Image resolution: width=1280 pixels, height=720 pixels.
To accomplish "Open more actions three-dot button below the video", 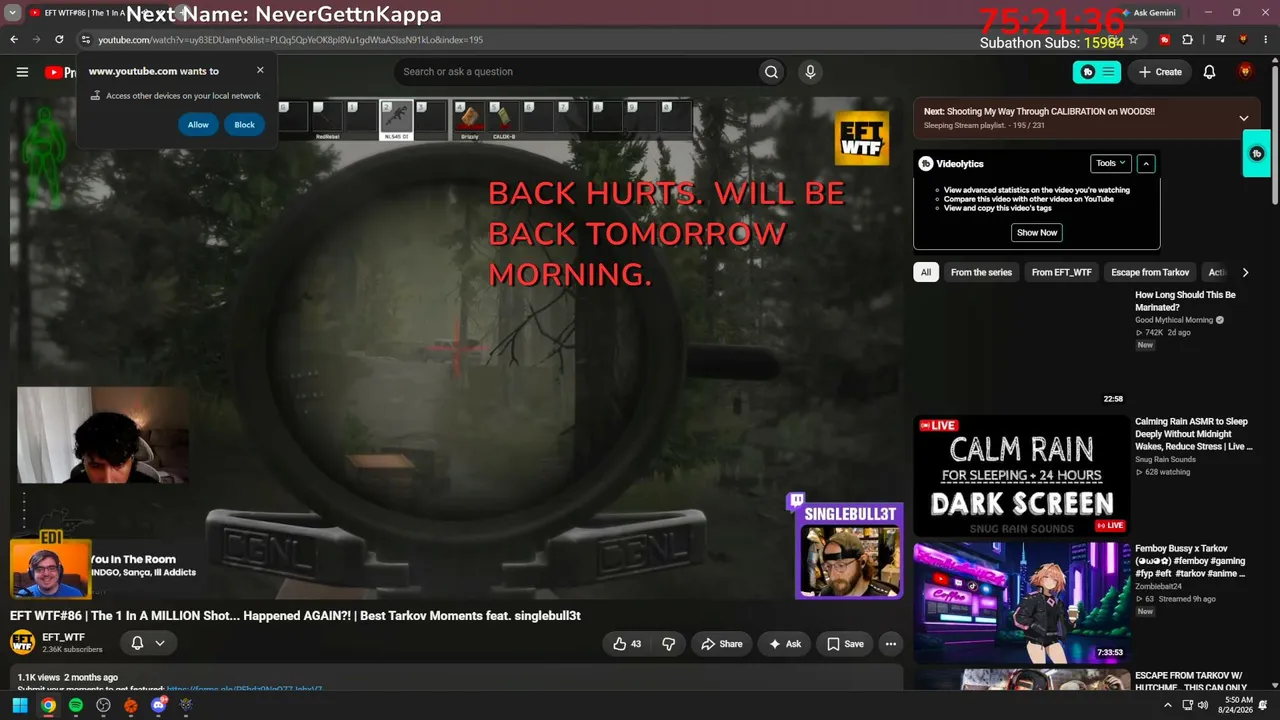I will point(890,644).
